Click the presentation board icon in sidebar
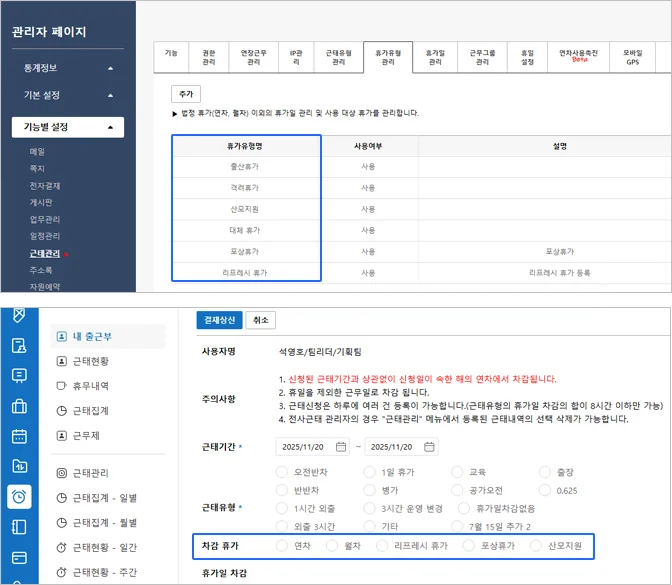The image size is (672, 585). [x=19, y=376]
